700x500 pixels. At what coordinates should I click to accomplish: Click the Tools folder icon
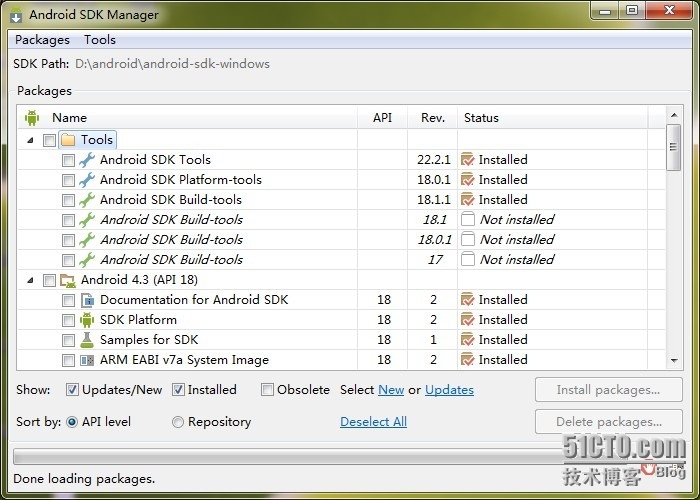coord(68,140)
